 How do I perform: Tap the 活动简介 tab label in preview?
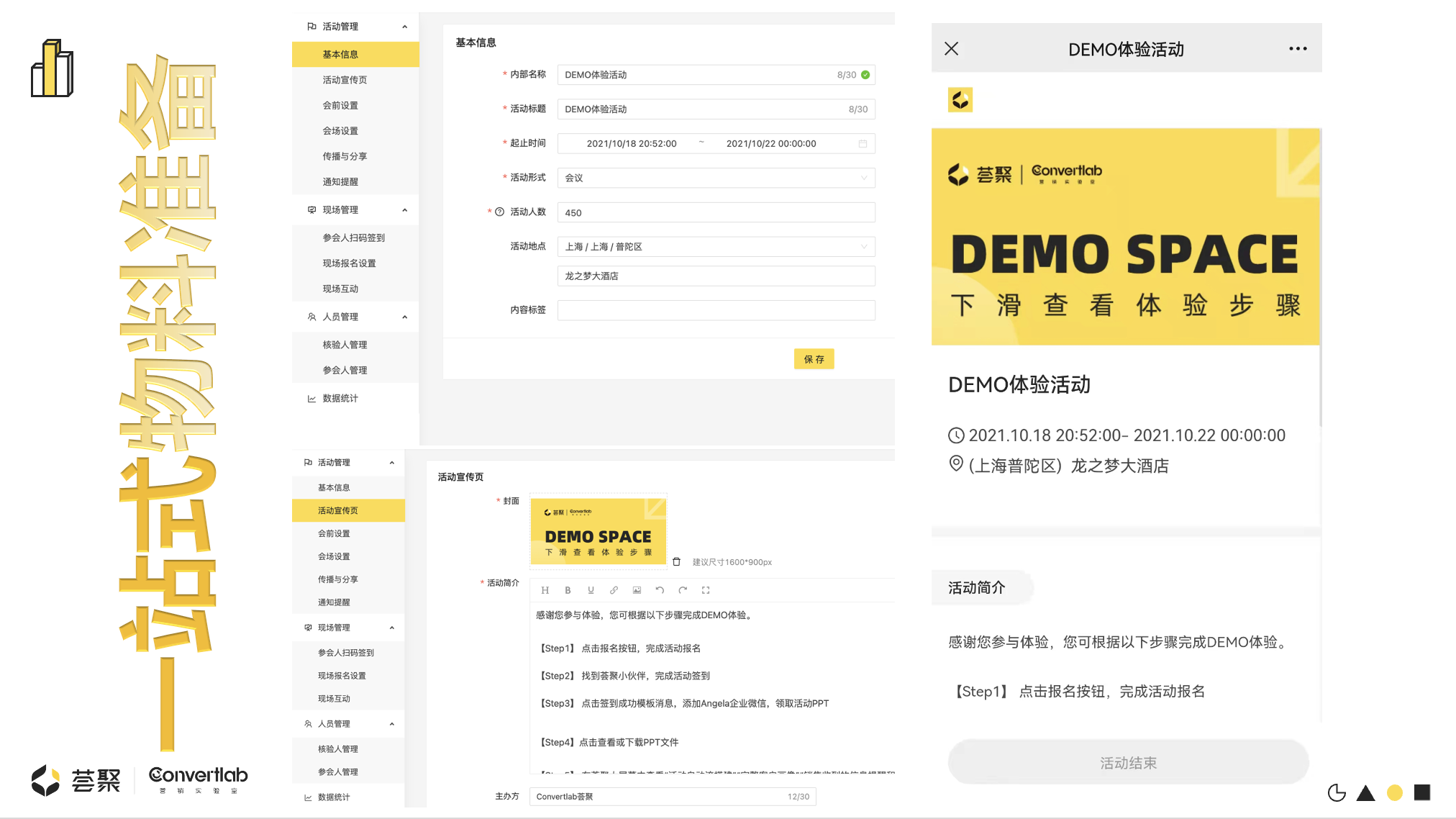[x=977, y=588]
